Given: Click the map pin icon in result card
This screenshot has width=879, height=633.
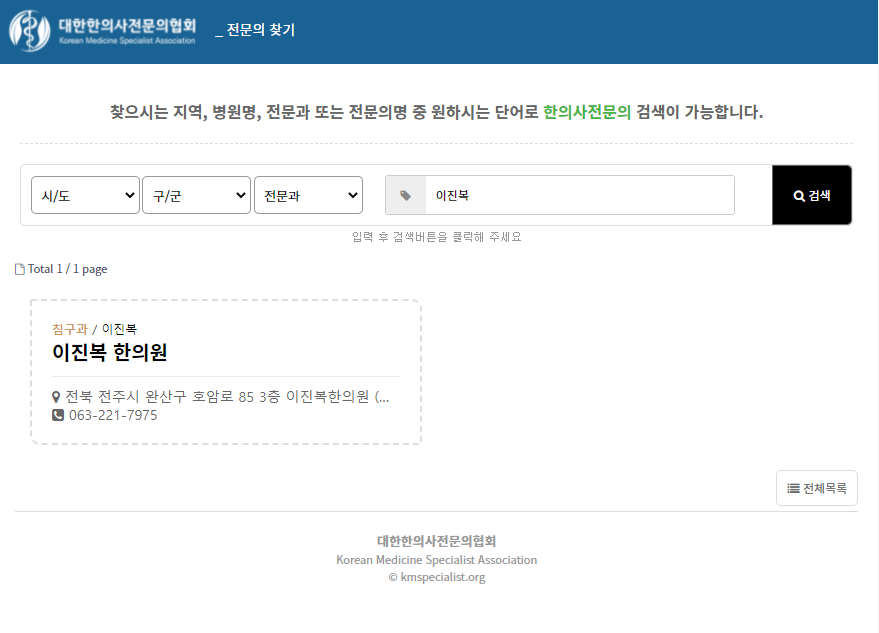Looking at the screenshot, I should coord(56,397).
